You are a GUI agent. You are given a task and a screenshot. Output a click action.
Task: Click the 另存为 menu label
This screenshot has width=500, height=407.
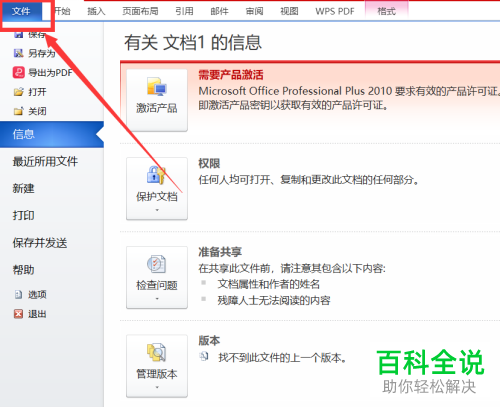pos(42,53)
